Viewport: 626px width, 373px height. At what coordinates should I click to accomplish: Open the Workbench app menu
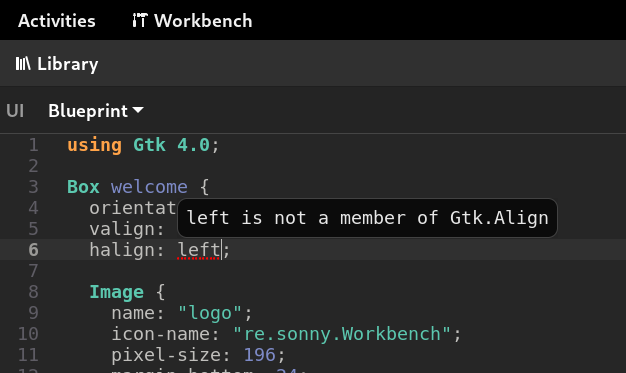192,20
